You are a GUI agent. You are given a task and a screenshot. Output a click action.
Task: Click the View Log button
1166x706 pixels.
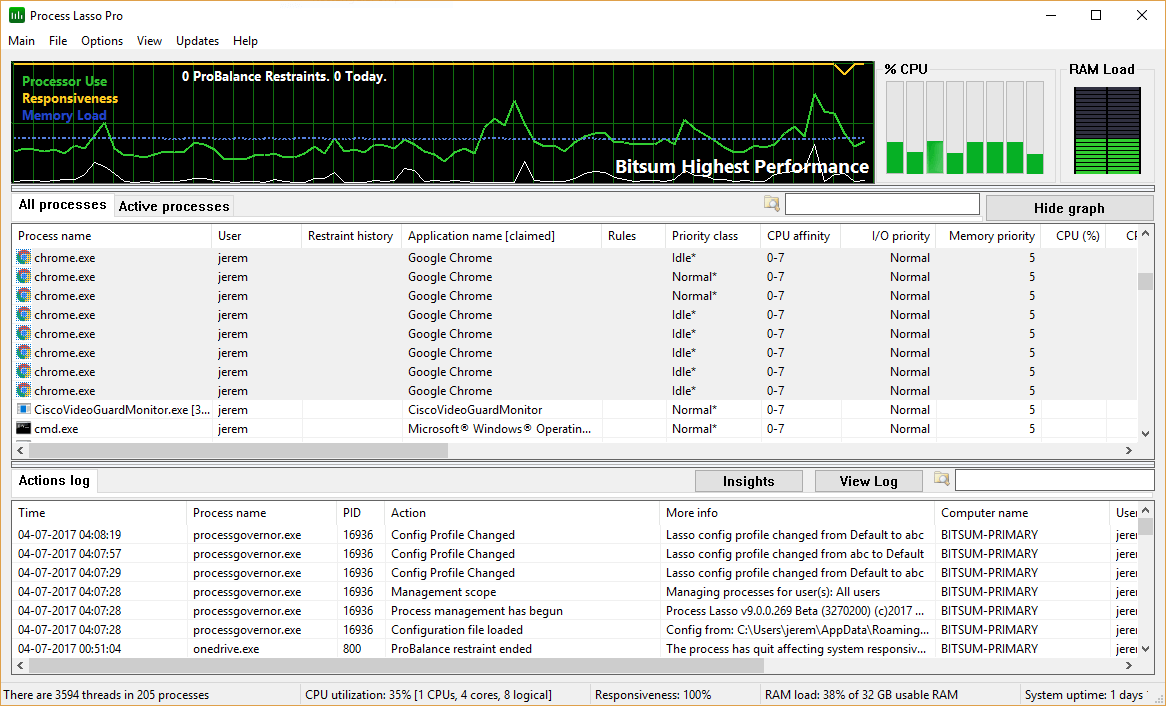[868, 481]
